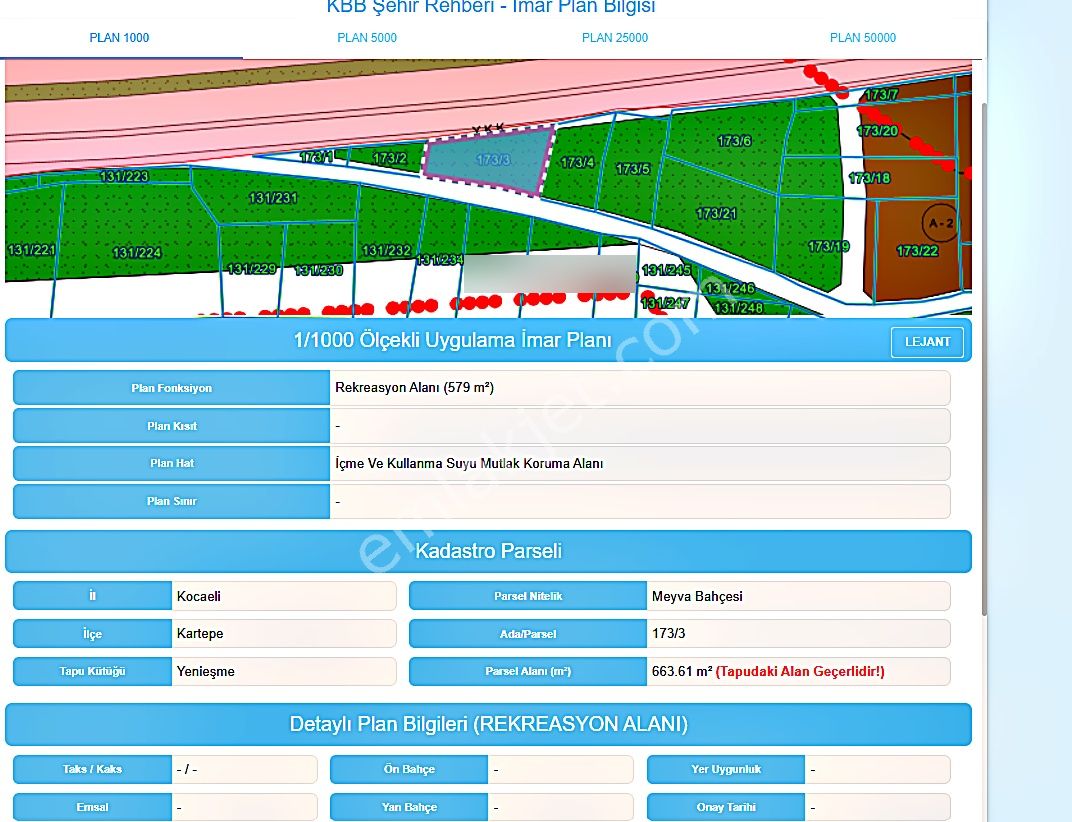Open the PLAN 5000 tab
The width and height of the screenshot is (1072, 822).
click(x=367, y=38)
